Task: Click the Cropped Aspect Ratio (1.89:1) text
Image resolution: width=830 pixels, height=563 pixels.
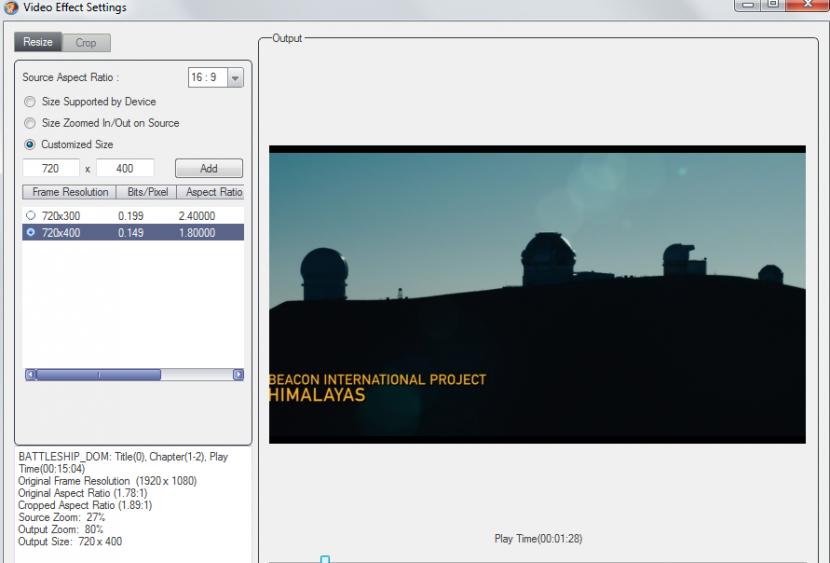Action: (85, 505)
